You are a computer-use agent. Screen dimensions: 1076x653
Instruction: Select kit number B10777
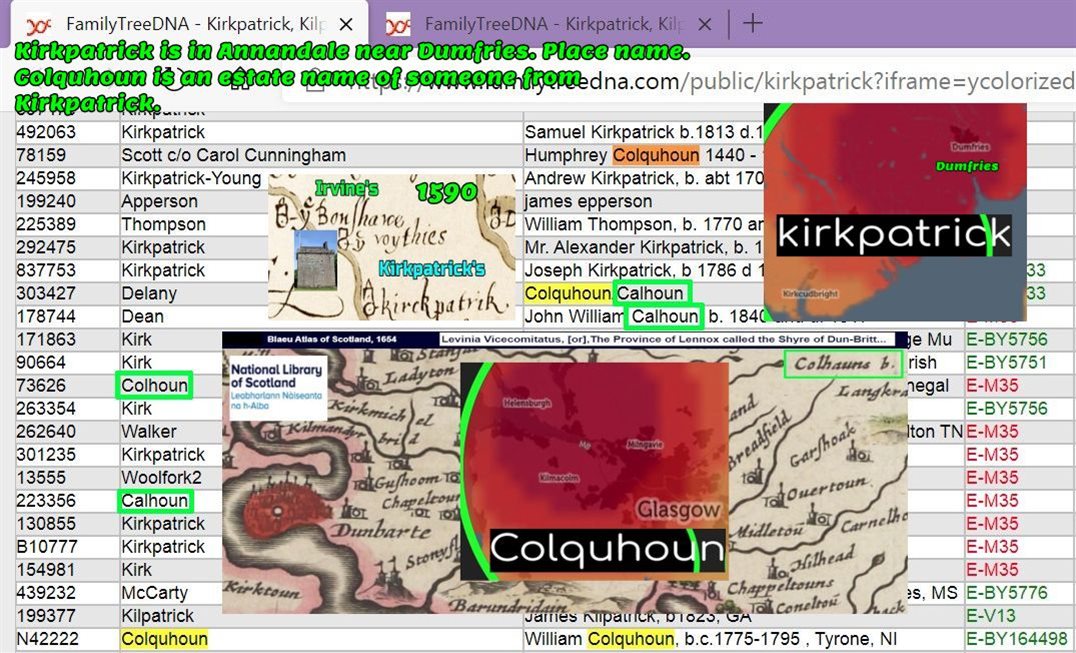(47, 547)
